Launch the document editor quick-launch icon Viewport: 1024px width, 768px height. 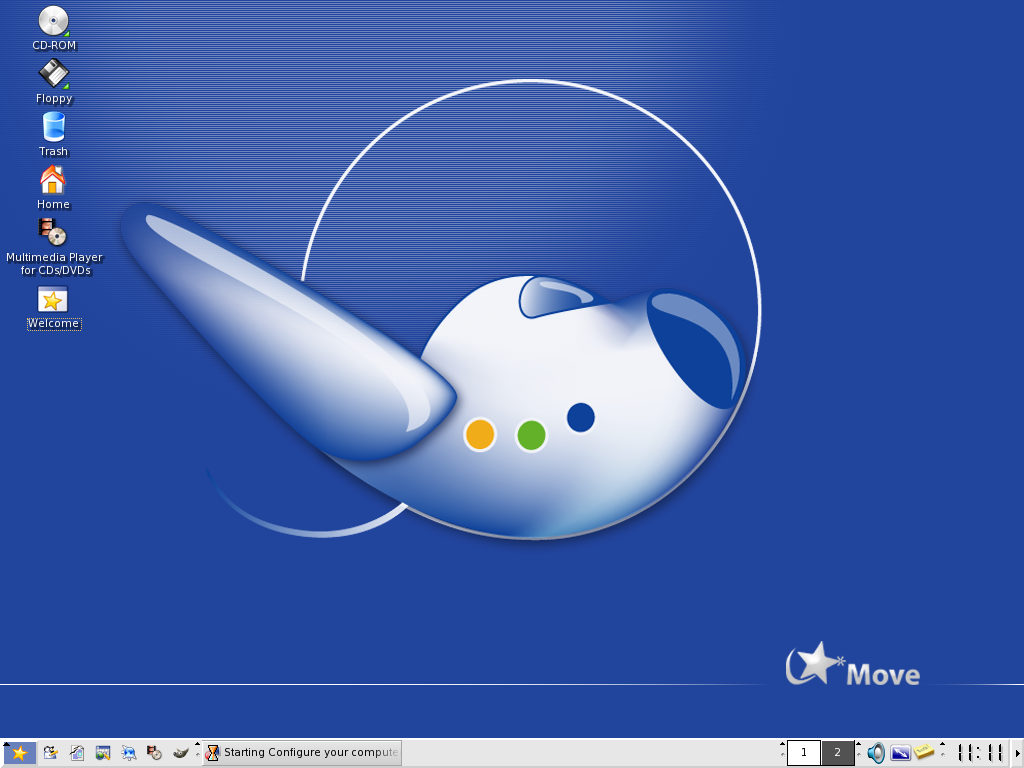76,753
